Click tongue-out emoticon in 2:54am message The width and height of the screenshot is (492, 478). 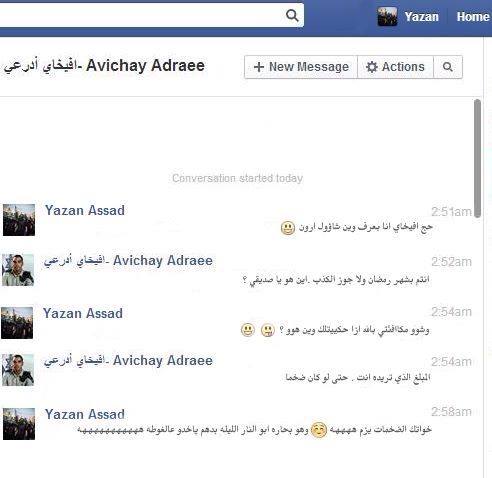[x=268, y=330]
